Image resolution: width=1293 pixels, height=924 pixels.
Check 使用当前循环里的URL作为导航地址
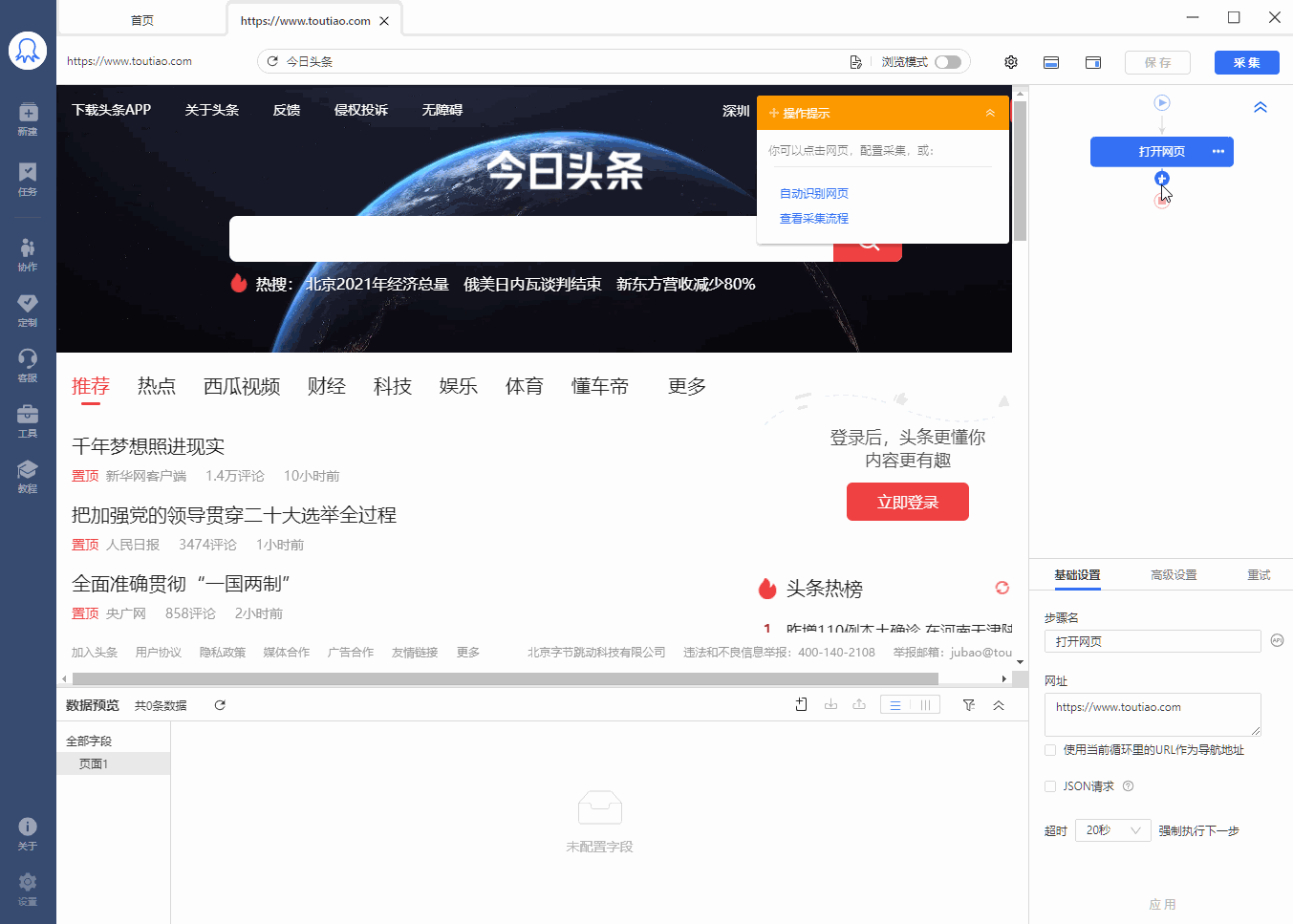1050,750
